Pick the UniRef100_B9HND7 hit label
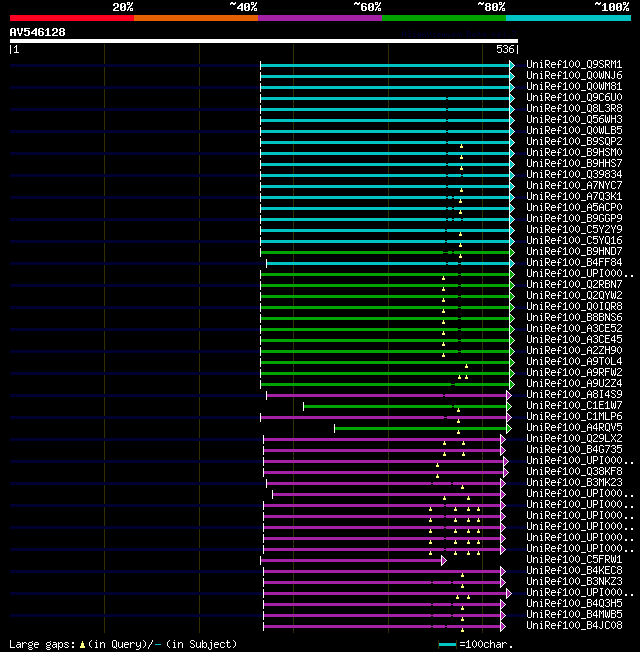 (574, 252)
